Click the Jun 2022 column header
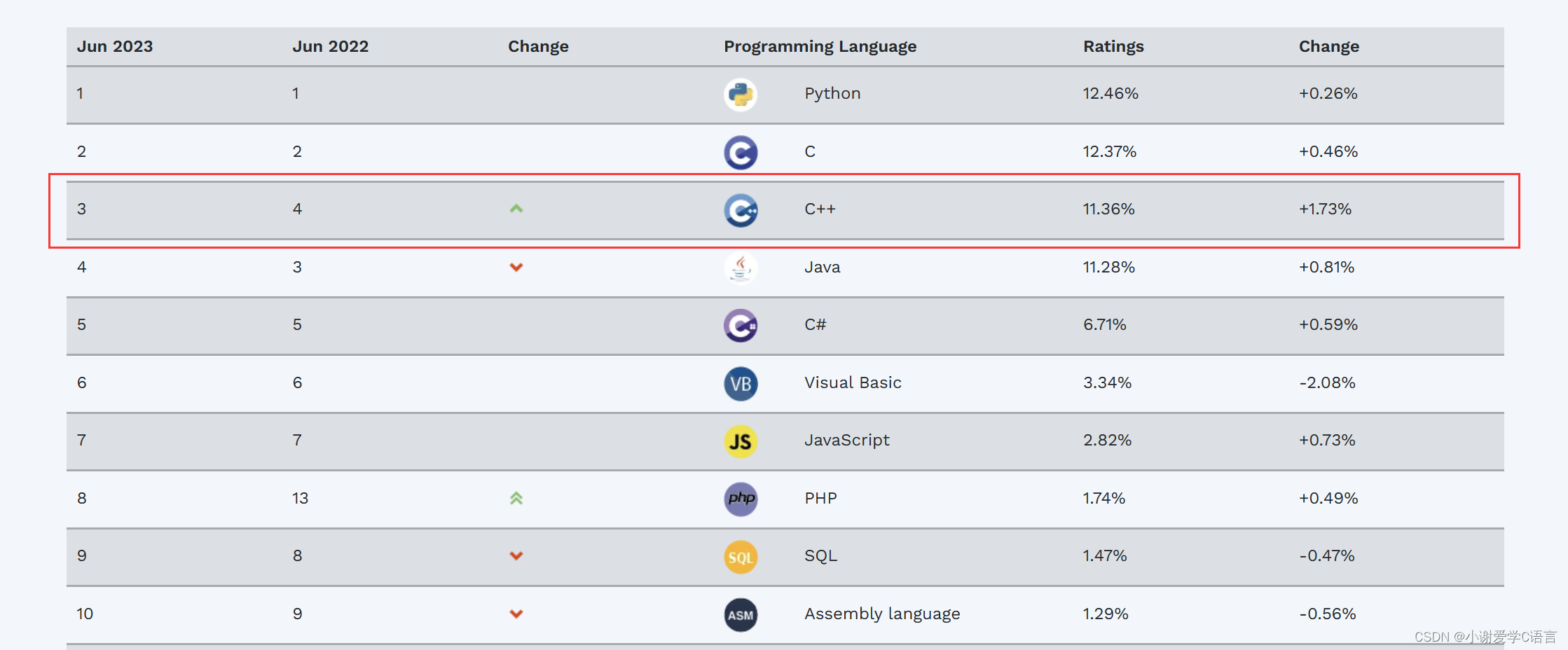 pos(331,46)
